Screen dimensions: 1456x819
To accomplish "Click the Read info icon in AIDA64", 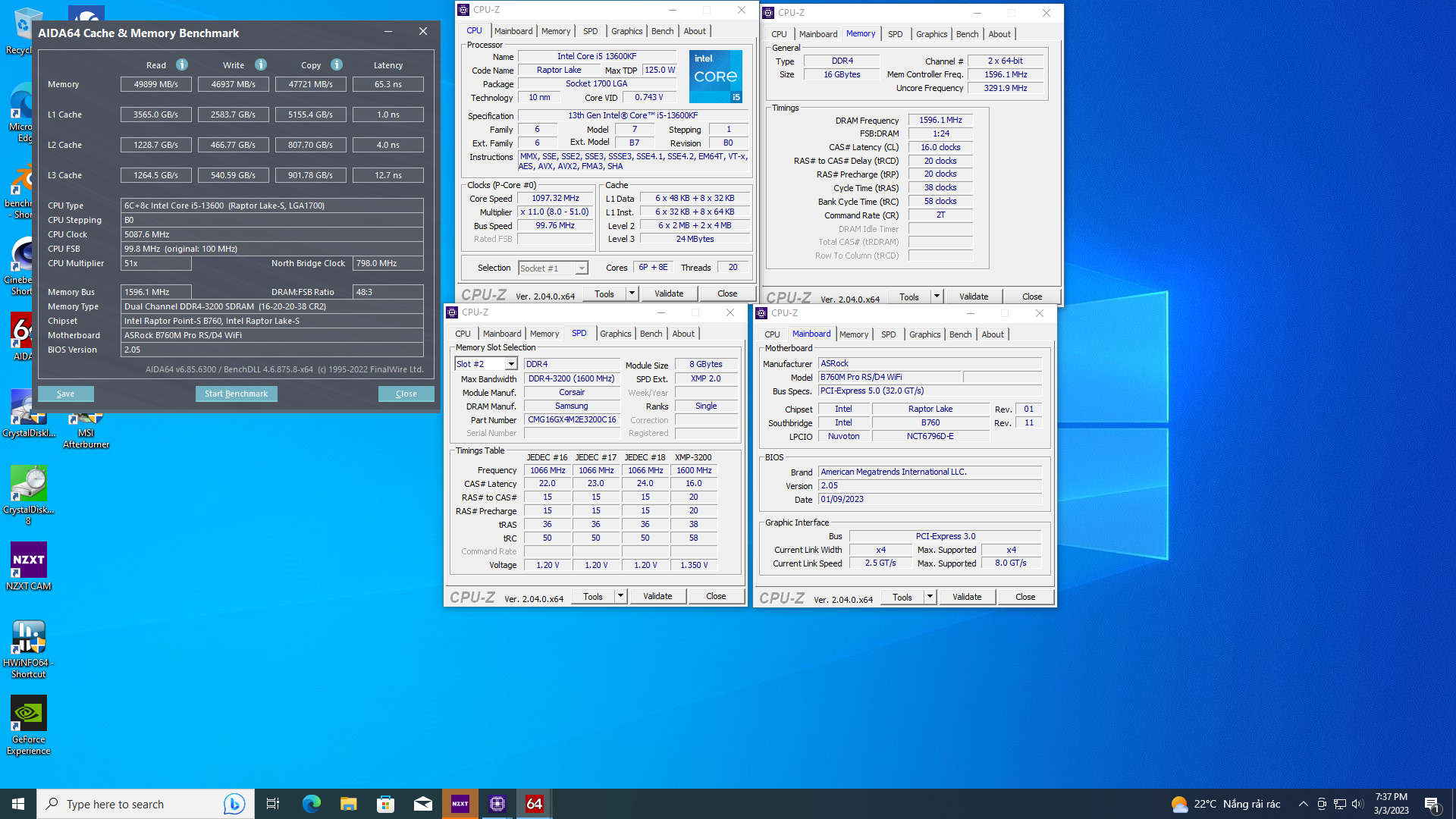I will pyautogui.click(x=182, y=64).
